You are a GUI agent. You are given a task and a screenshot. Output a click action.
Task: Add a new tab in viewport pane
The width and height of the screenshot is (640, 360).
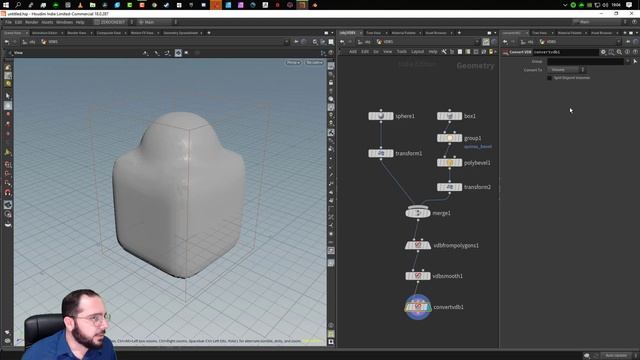click(209, 33)
